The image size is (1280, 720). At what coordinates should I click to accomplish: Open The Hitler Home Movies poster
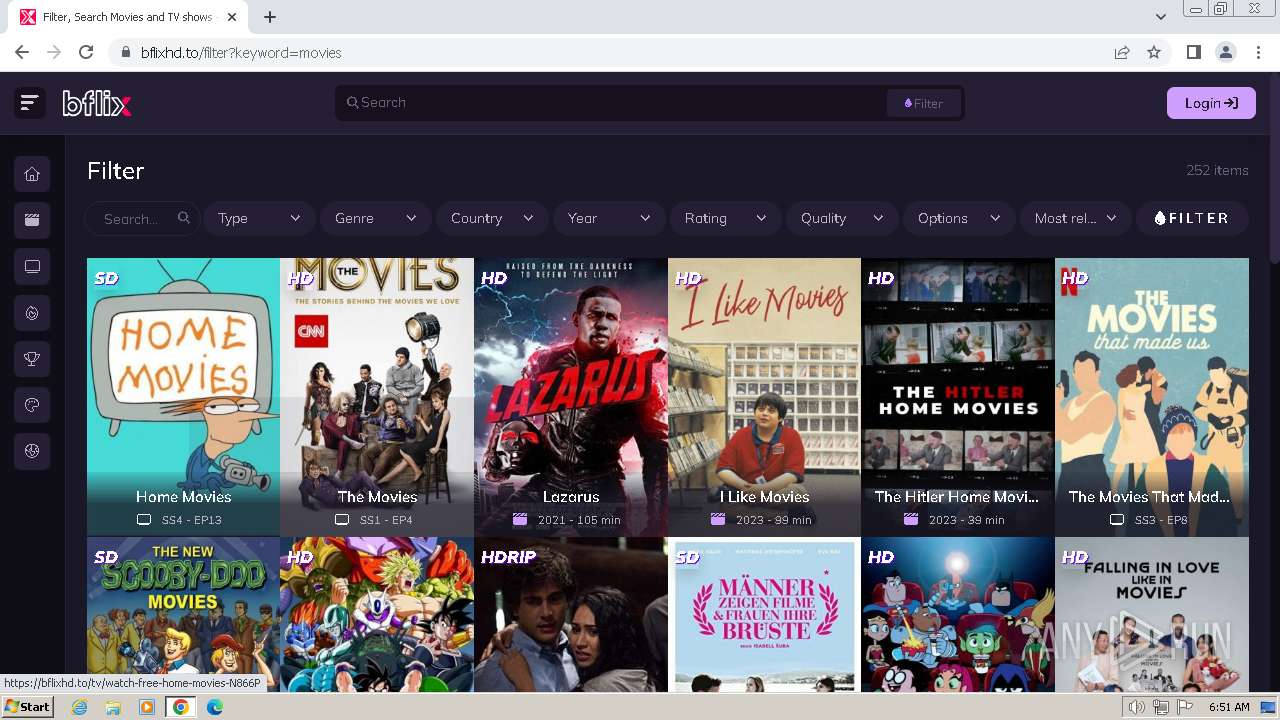coord(958,397)
